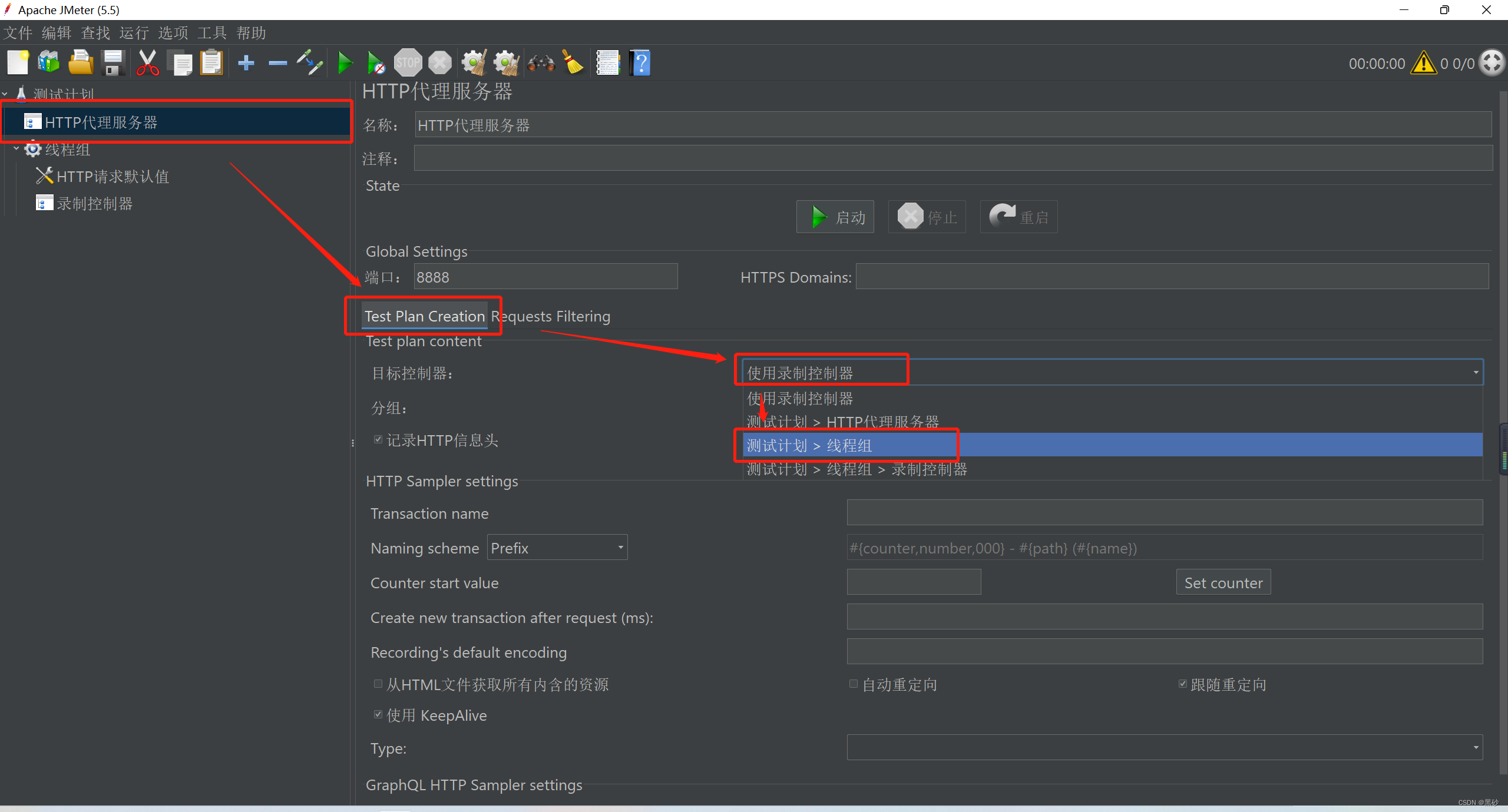Choose 测试计划 > 线程组 > 录制控制器 option
Image resolution: width=1508 pixels, height=812 pixels.
tap(1112, 469)
